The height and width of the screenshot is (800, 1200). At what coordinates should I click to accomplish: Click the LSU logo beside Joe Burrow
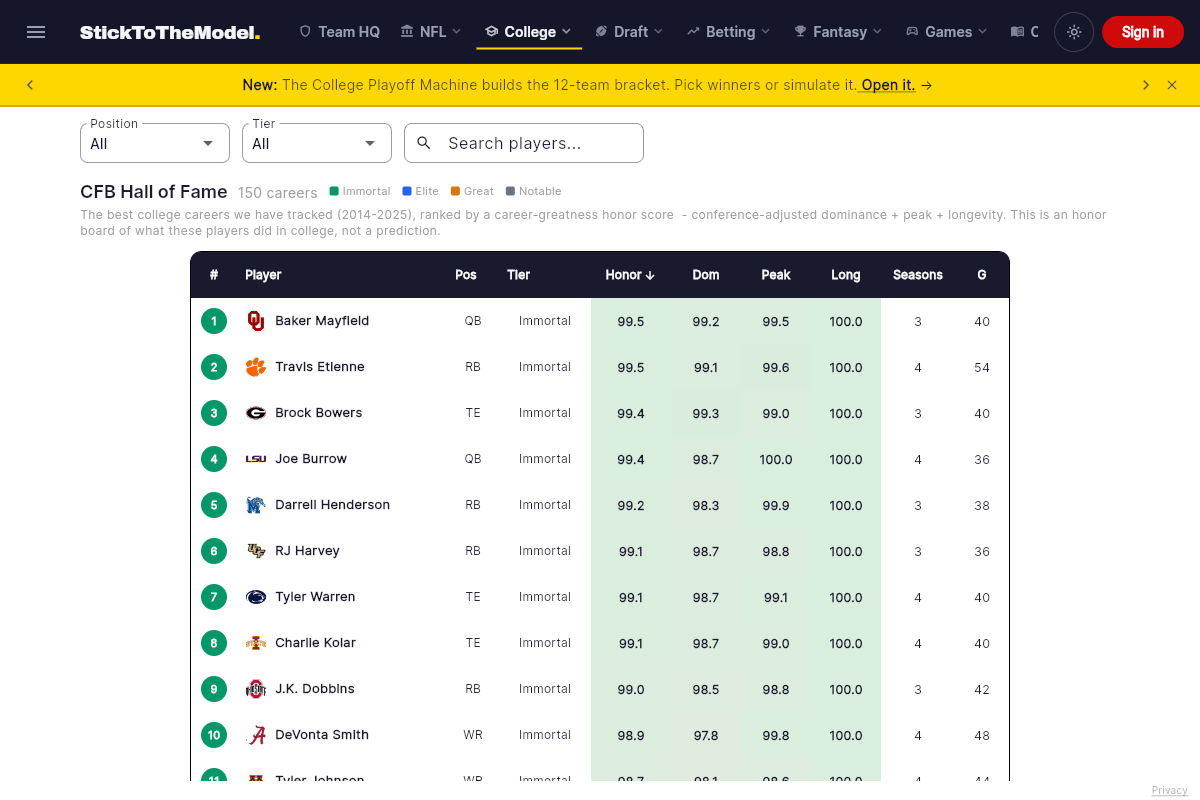256,459
